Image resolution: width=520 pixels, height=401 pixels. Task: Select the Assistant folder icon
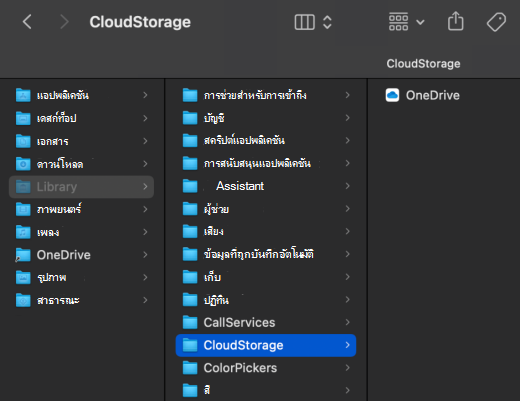(190, 186)
